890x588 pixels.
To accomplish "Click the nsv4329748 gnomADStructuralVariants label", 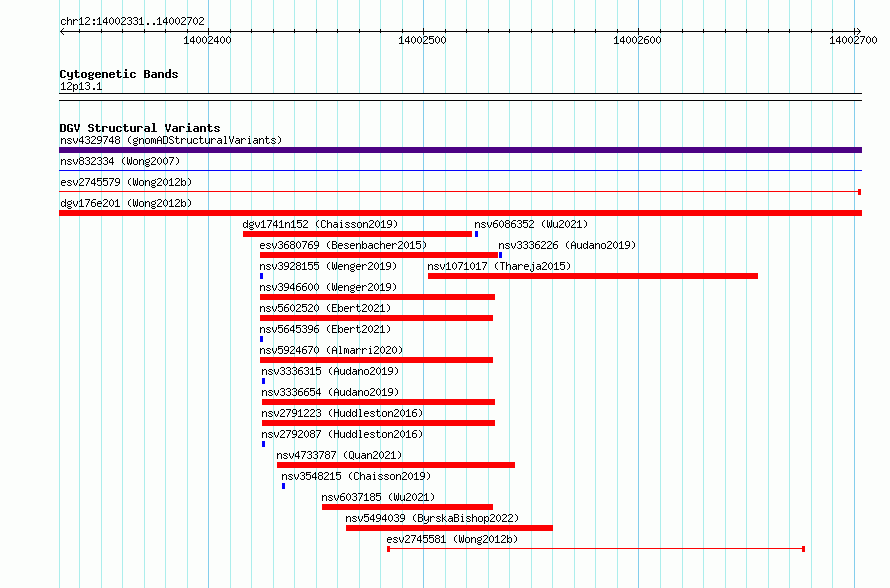I will (171, 140).
